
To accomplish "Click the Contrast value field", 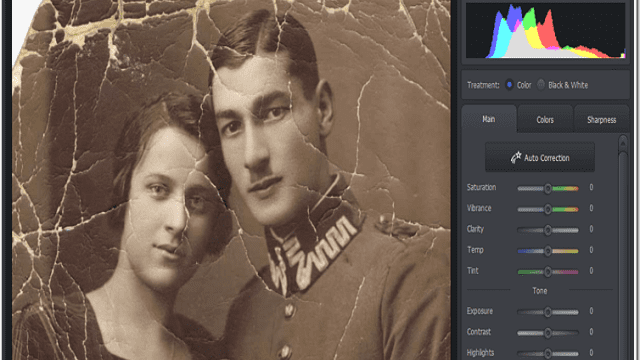I will click(591, 332).
